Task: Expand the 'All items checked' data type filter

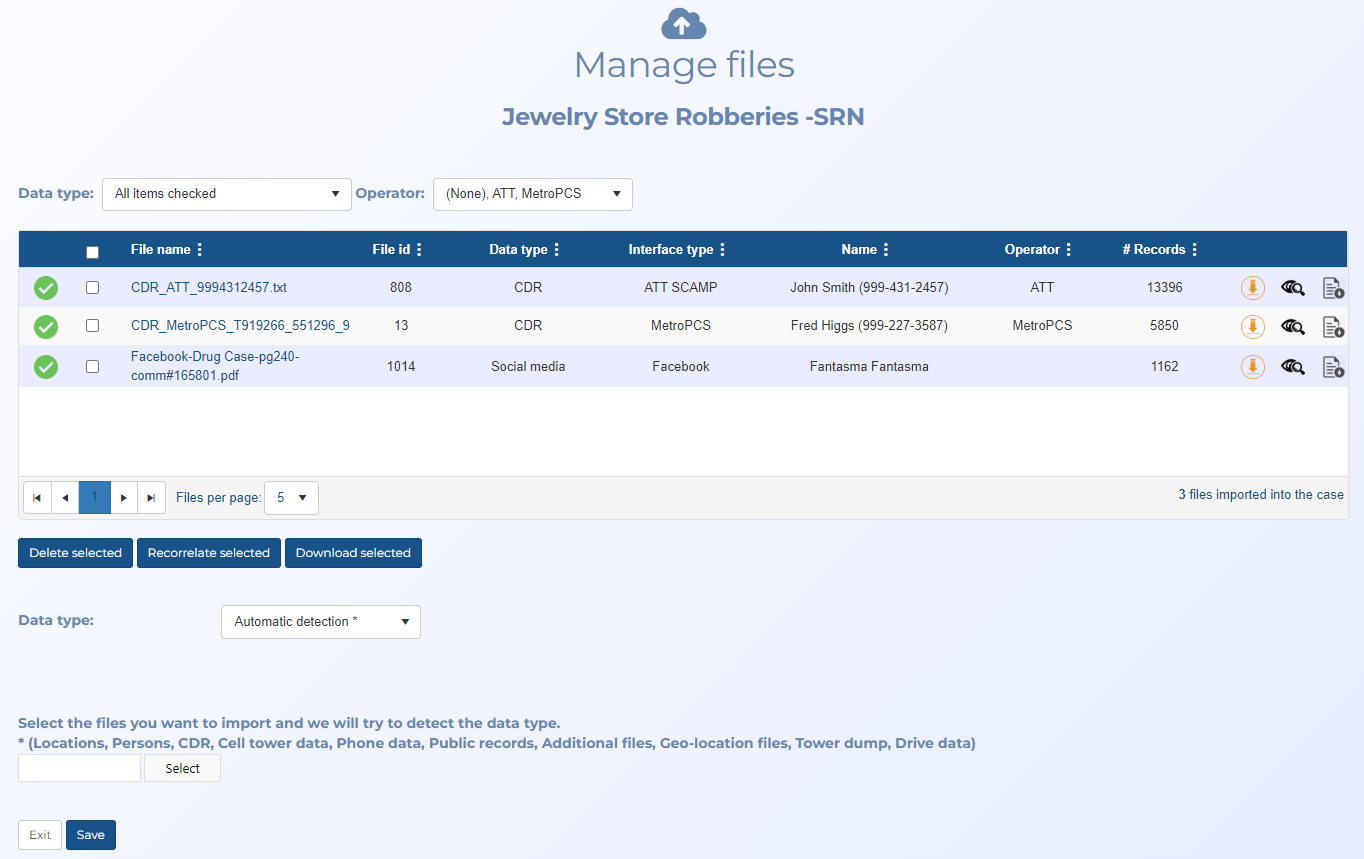Action: 227,194
